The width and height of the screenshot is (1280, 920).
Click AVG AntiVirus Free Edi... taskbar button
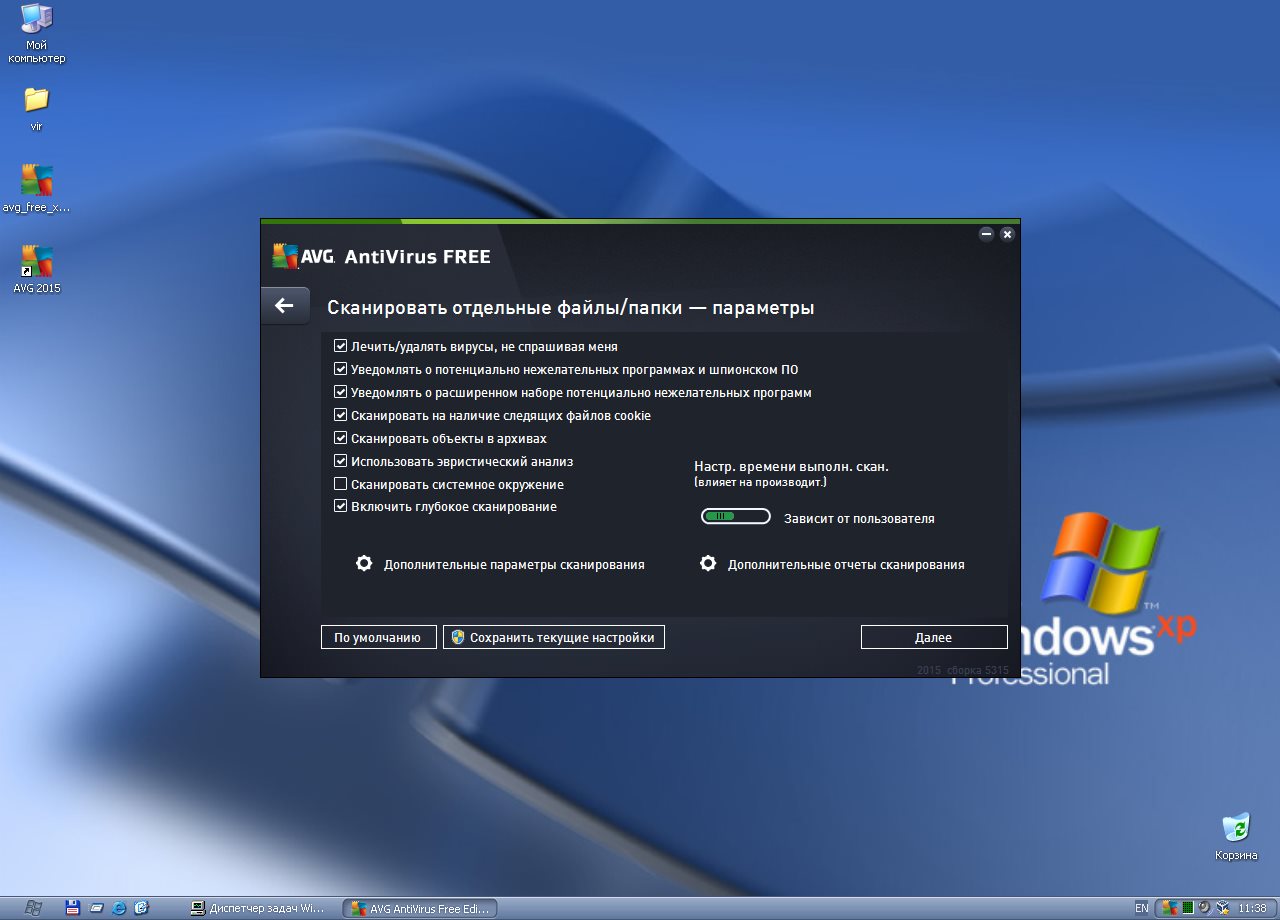420,908
